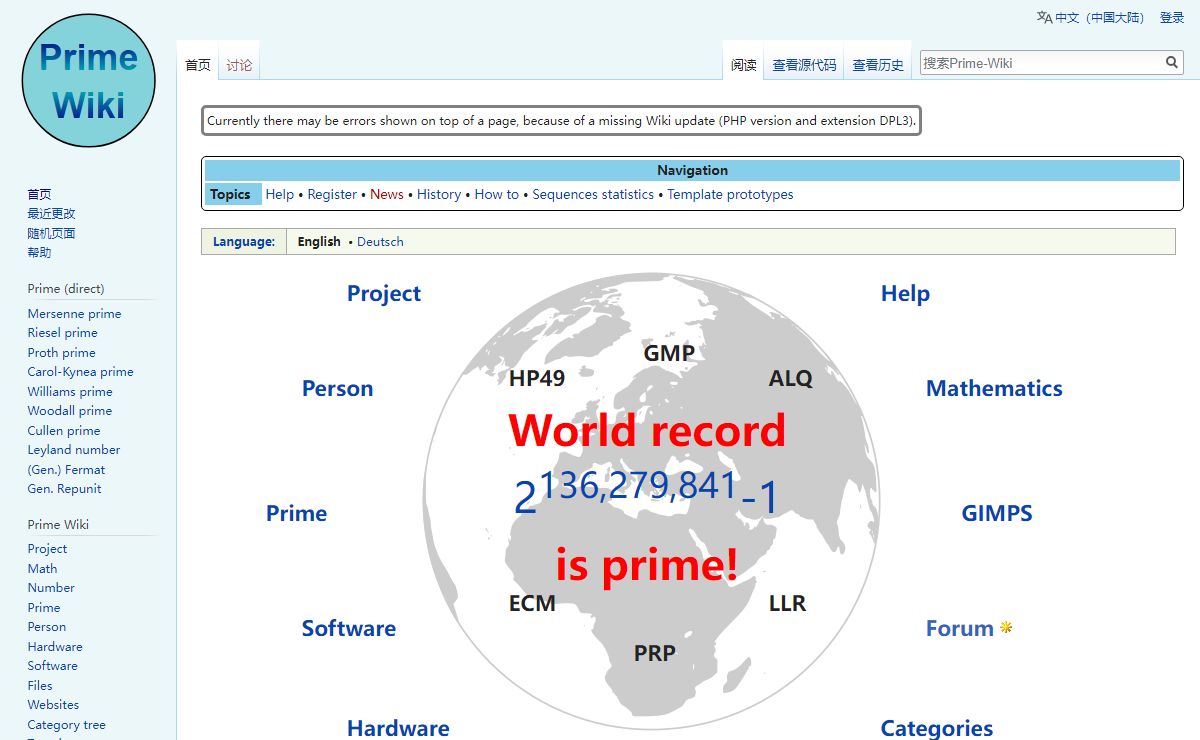Click PRP on the globe
The image size is (1200, 740).
[655, 654]
